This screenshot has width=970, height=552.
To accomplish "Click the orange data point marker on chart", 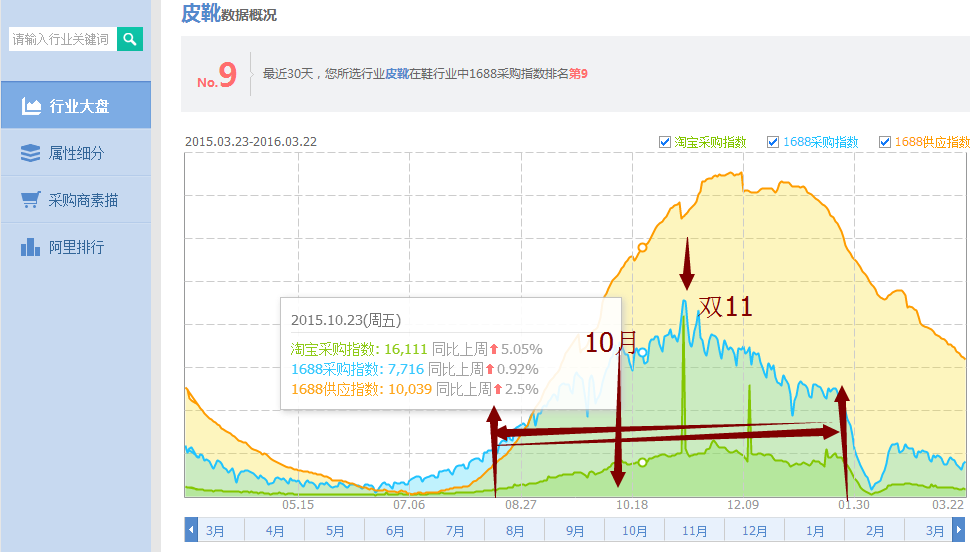I will tap(642, 246).
